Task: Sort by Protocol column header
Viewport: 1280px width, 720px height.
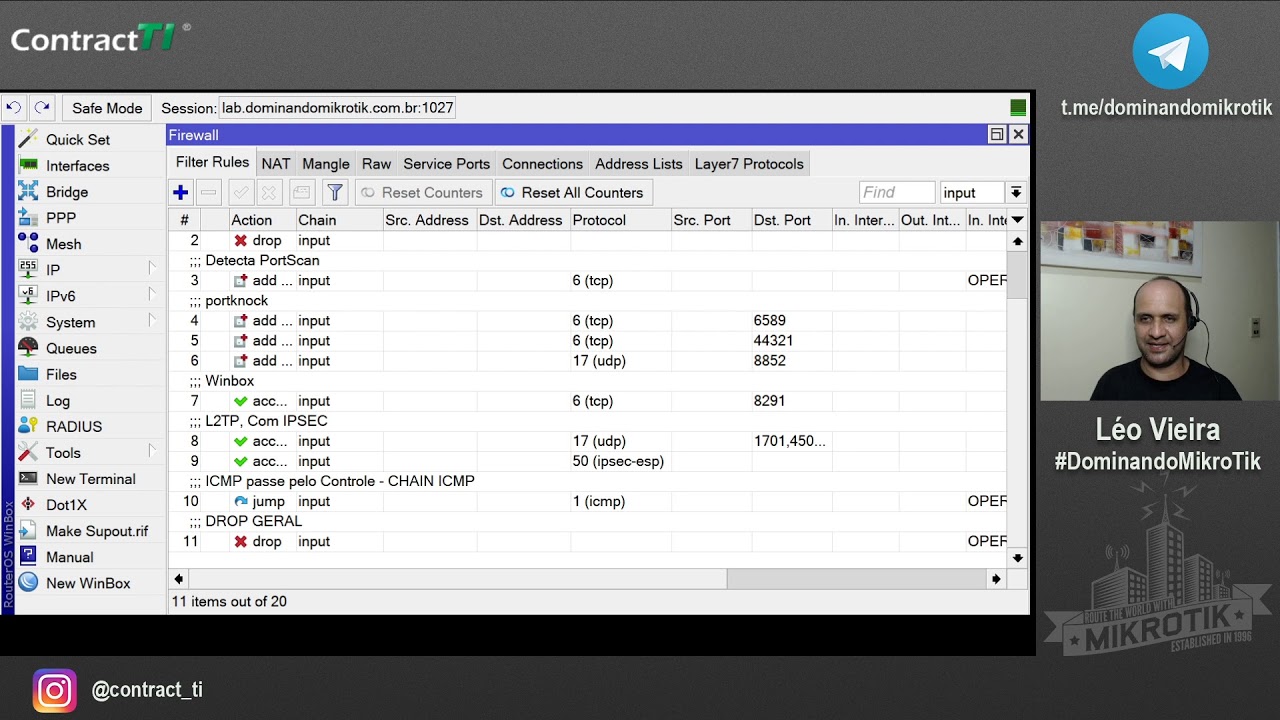Action: (620, 220)
